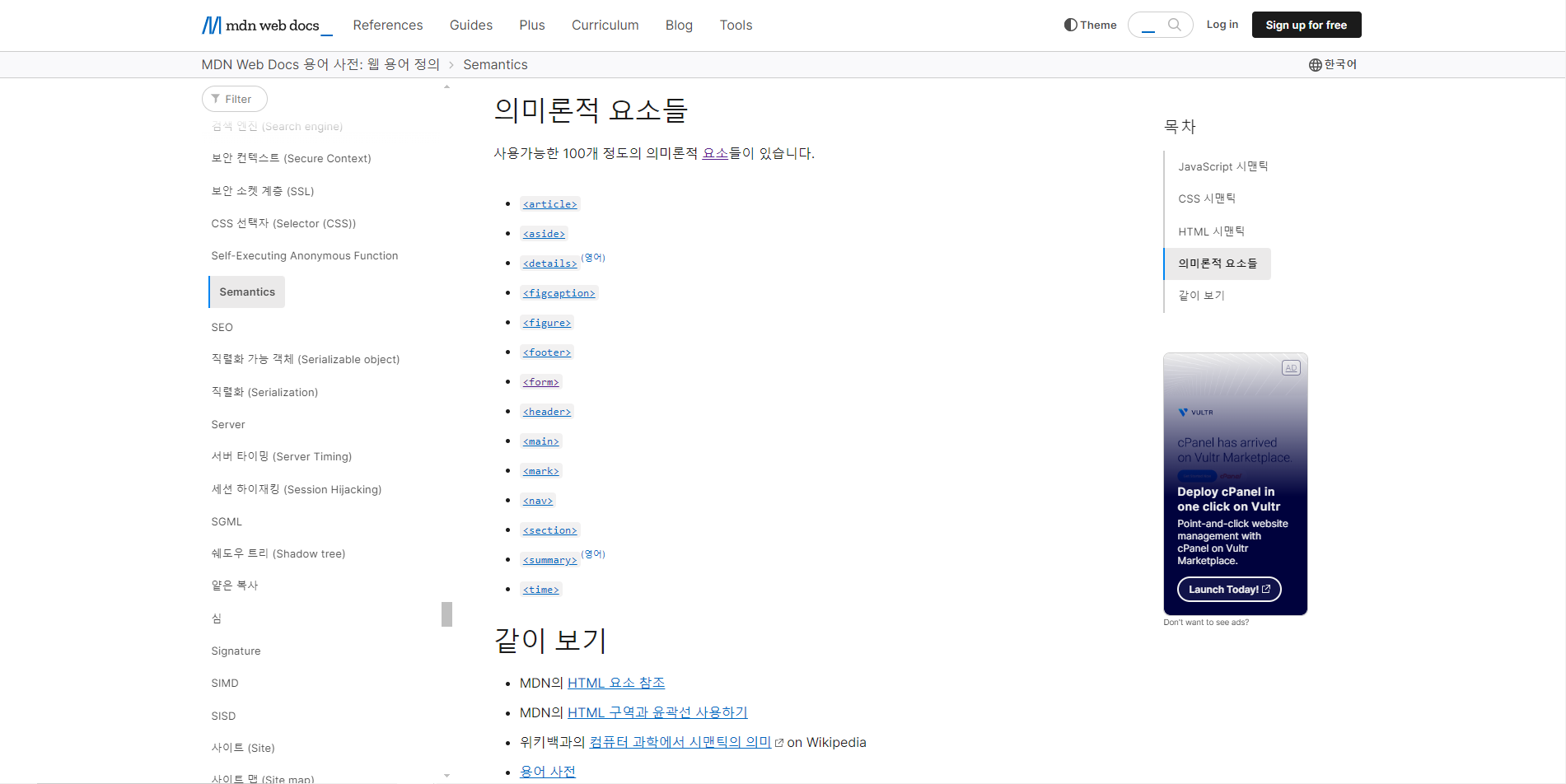Open the References menu
The image size is (1566, 784).
coord(388,26)
